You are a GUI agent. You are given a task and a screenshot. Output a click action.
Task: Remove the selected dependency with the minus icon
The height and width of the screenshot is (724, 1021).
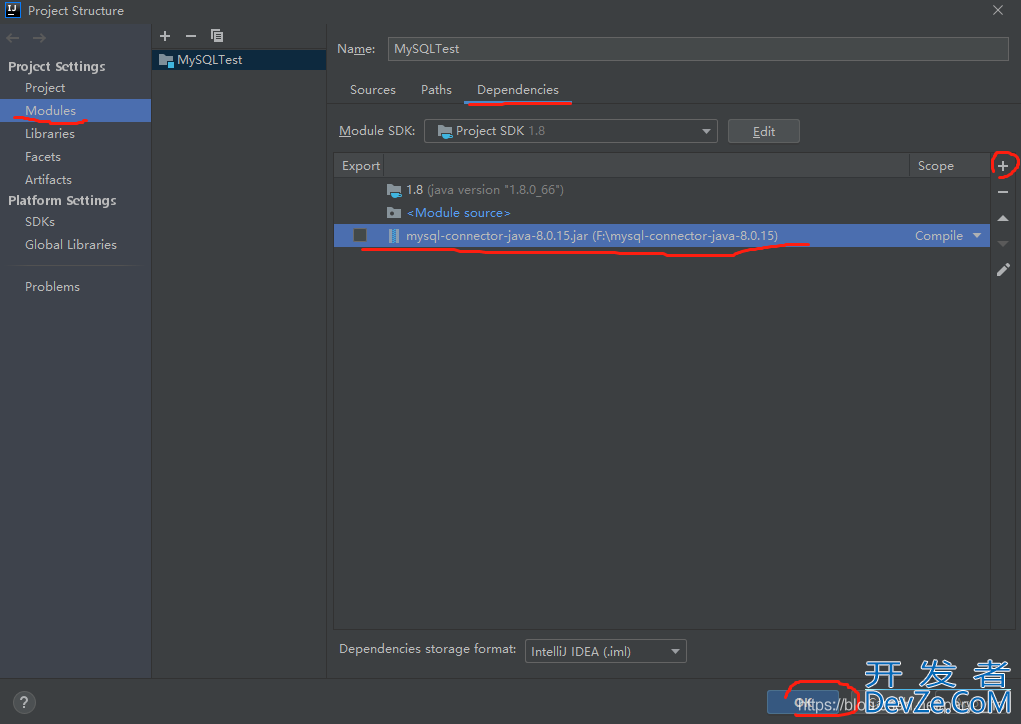[1003, 192]
